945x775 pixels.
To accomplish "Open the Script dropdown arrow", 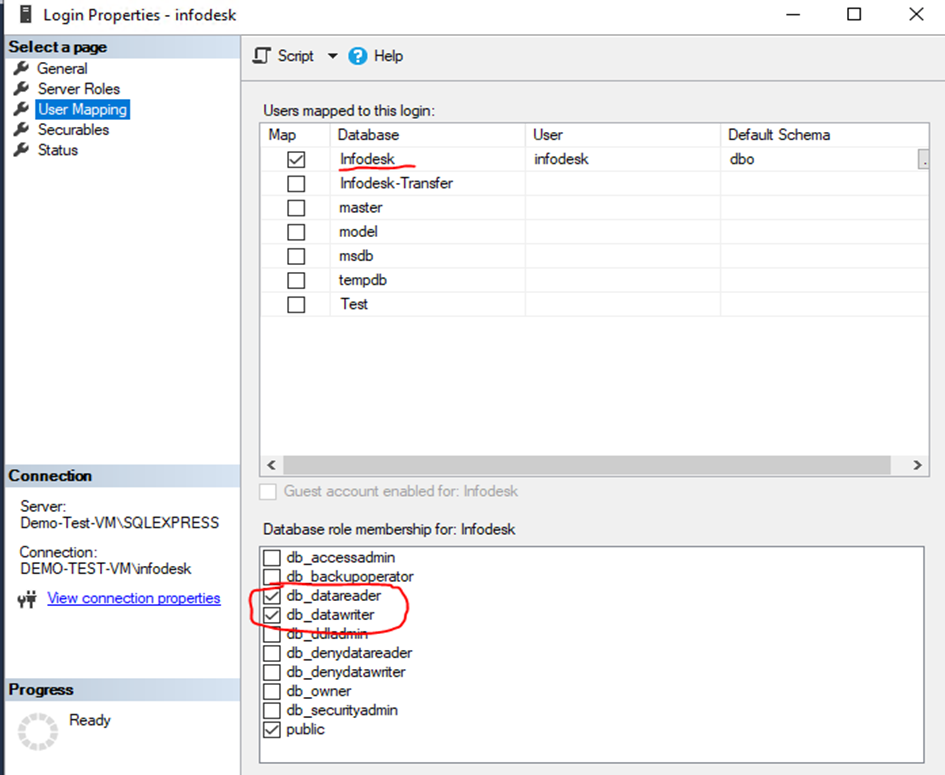I will click(x=333, y=56).
